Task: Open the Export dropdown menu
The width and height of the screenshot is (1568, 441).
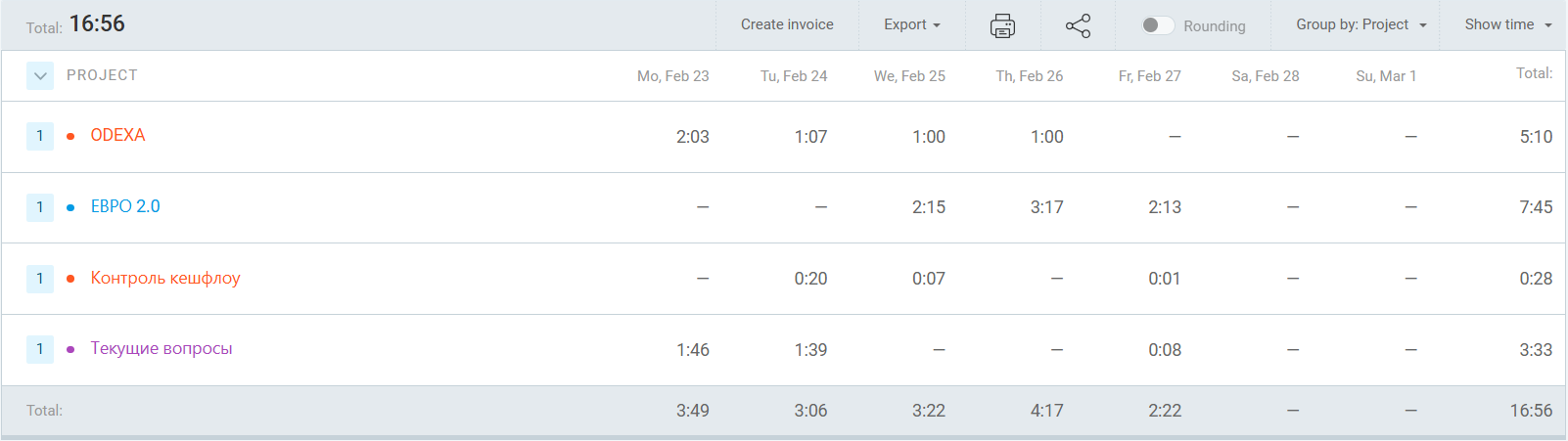Action: pyautogui.click(x=911, y=24)
